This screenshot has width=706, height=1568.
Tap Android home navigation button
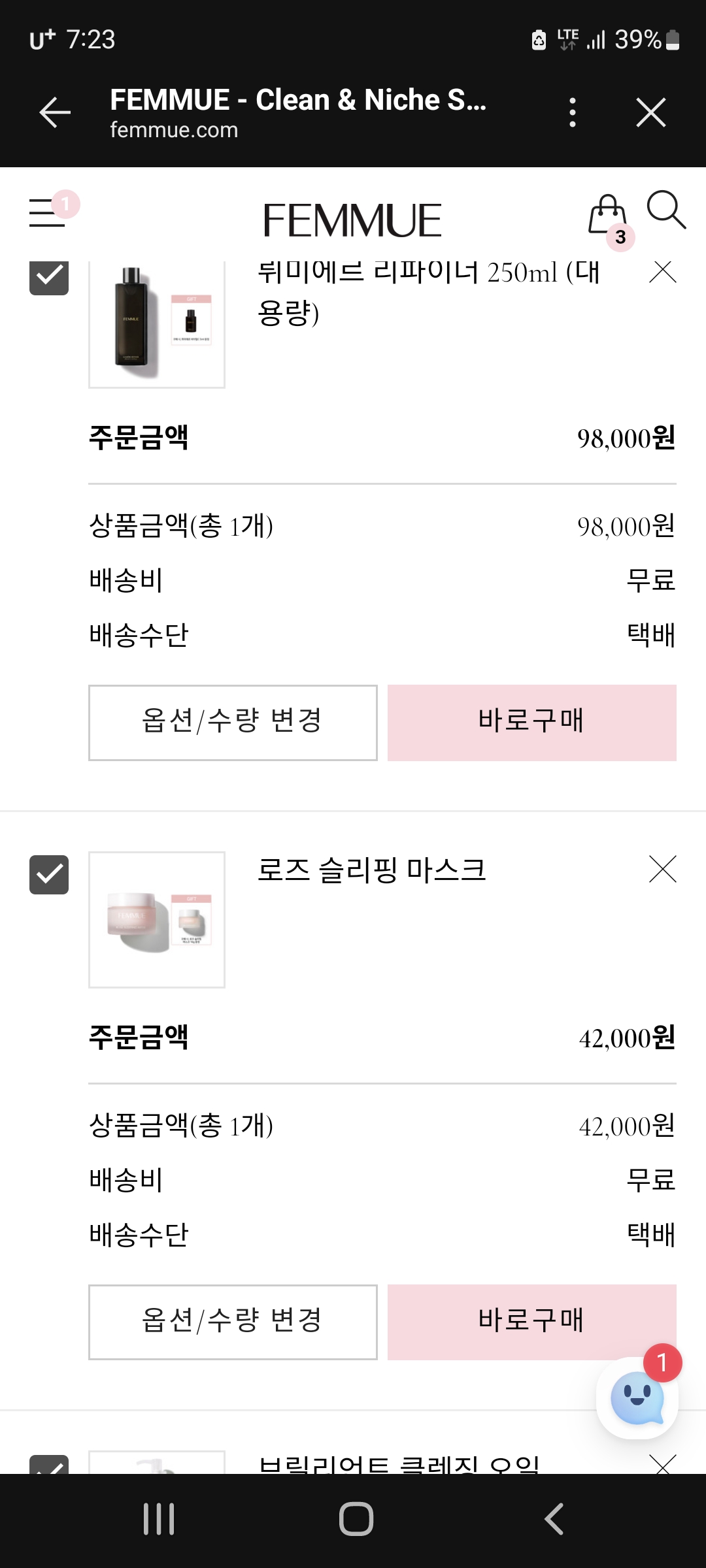point(356,1519)
